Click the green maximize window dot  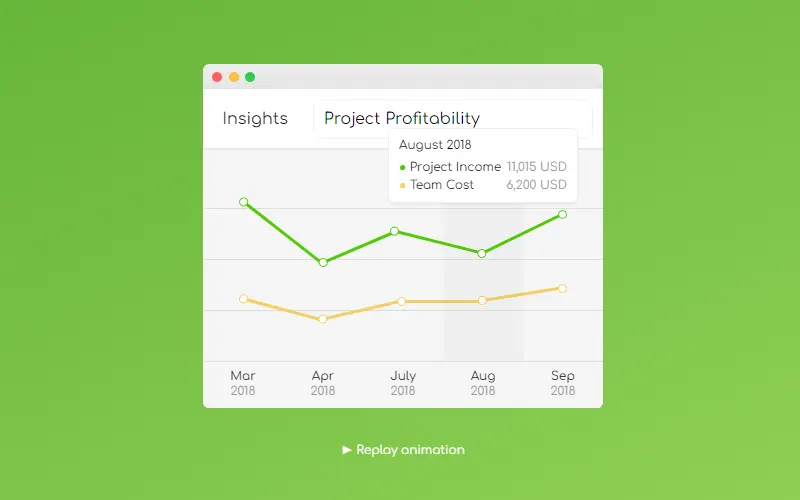pyautogui.click(x=250, y=77)
